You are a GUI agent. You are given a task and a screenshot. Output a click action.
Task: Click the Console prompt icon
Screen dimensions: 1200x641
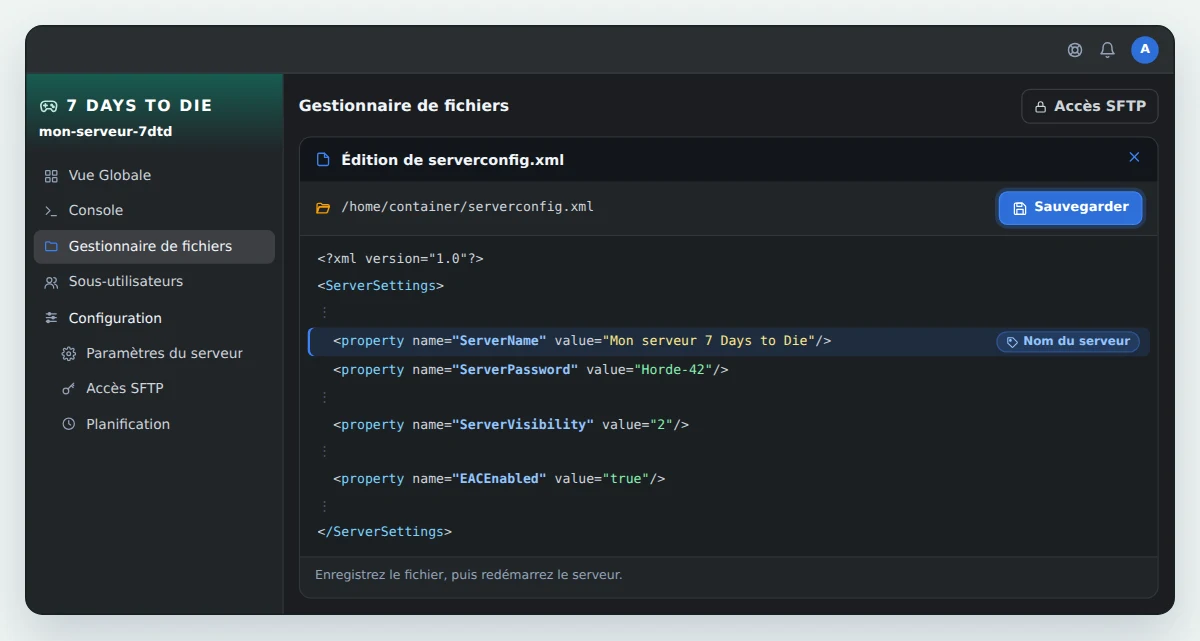click(51, 211)
